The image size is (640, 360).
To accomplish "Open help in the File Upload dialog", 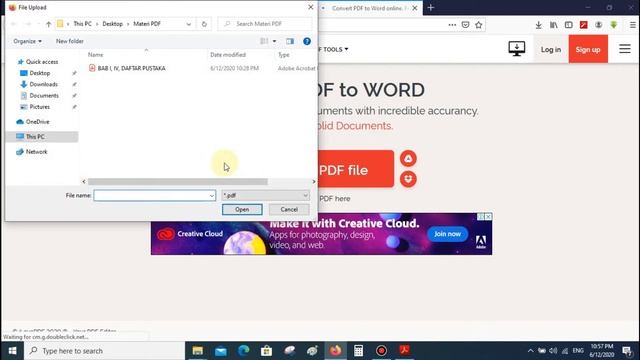I will point(307,41).
